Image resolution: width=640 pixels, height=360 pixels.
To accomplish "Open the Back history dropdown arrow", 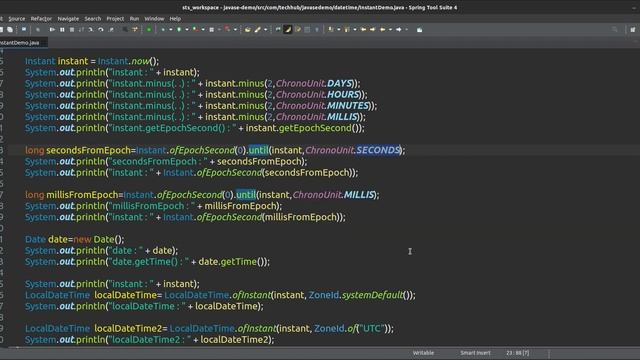I will coord(390,29).
